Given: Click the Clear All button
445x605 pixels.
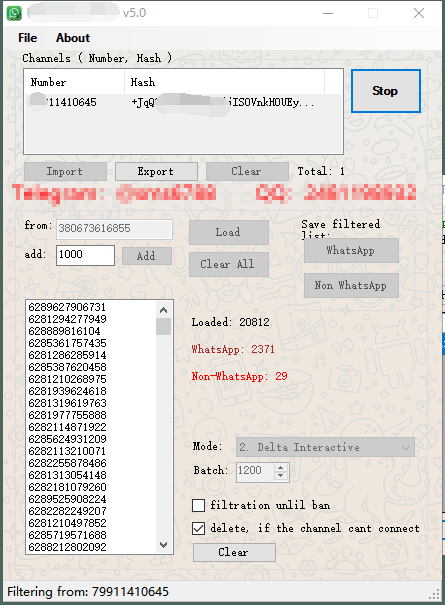Looking at the screenshot, I should (x=228, y=264).
